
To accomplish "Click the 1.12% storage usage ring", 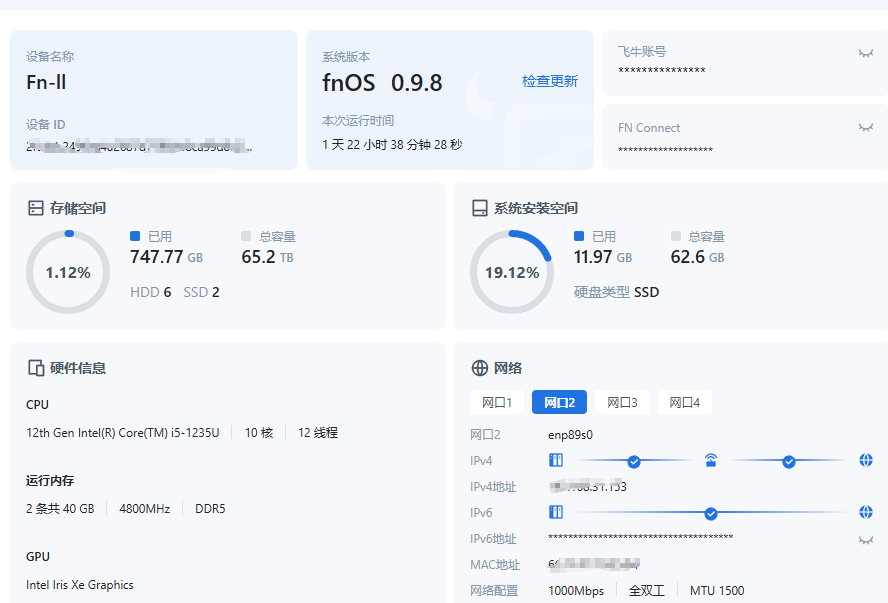I will (68, 272).
